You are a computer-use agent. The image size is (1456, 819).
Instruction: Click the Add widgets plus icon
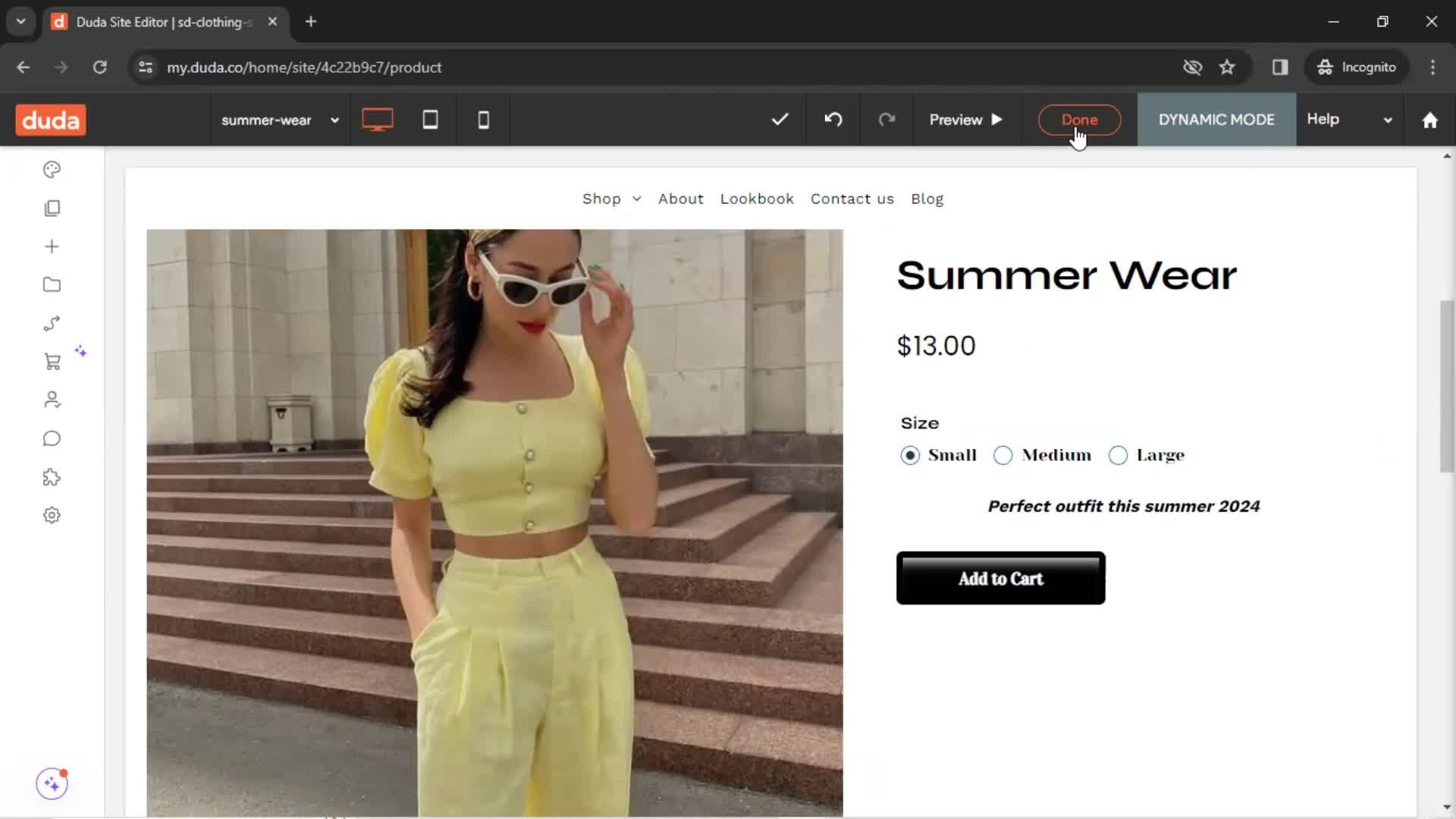(52, 246)
